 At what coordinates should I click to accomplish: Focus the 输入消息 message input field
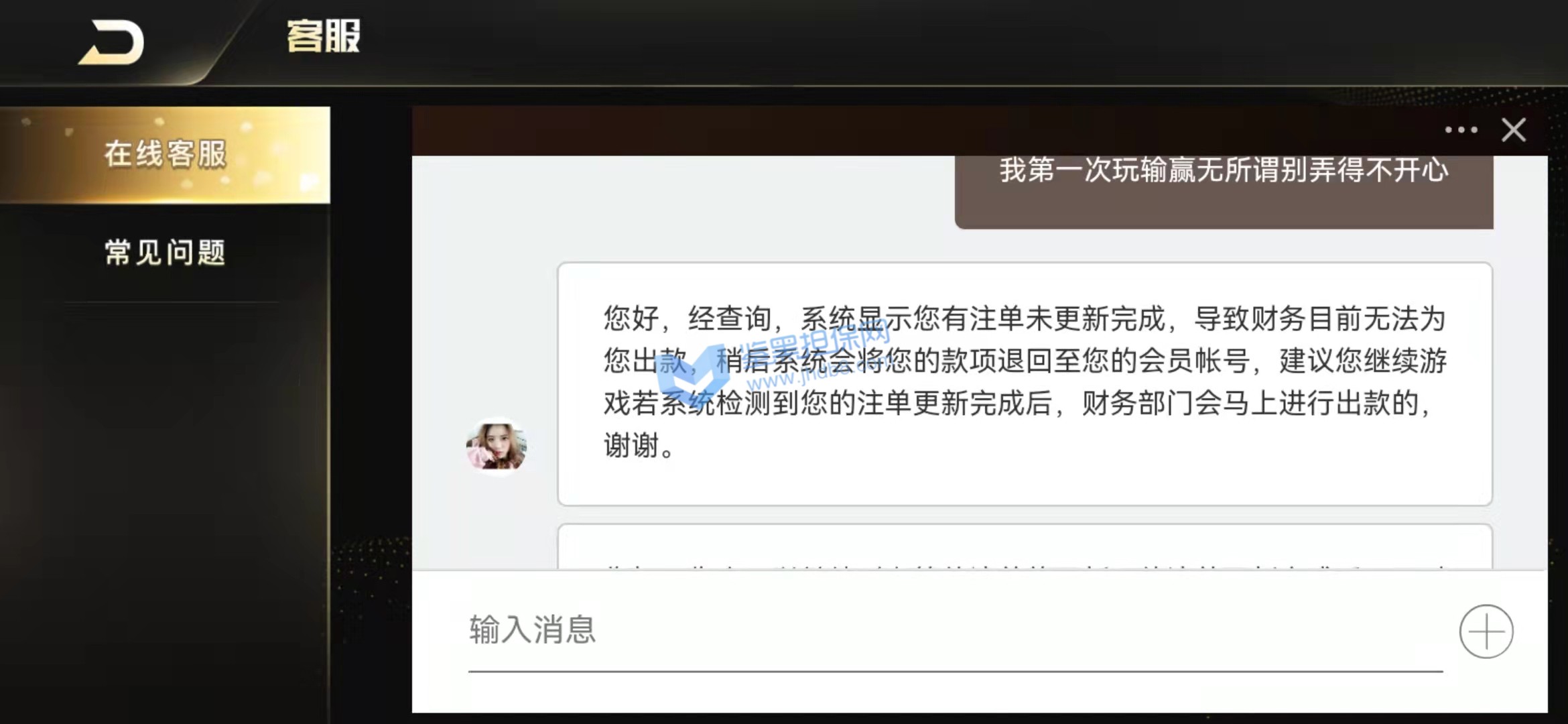(x=955, y=631)
